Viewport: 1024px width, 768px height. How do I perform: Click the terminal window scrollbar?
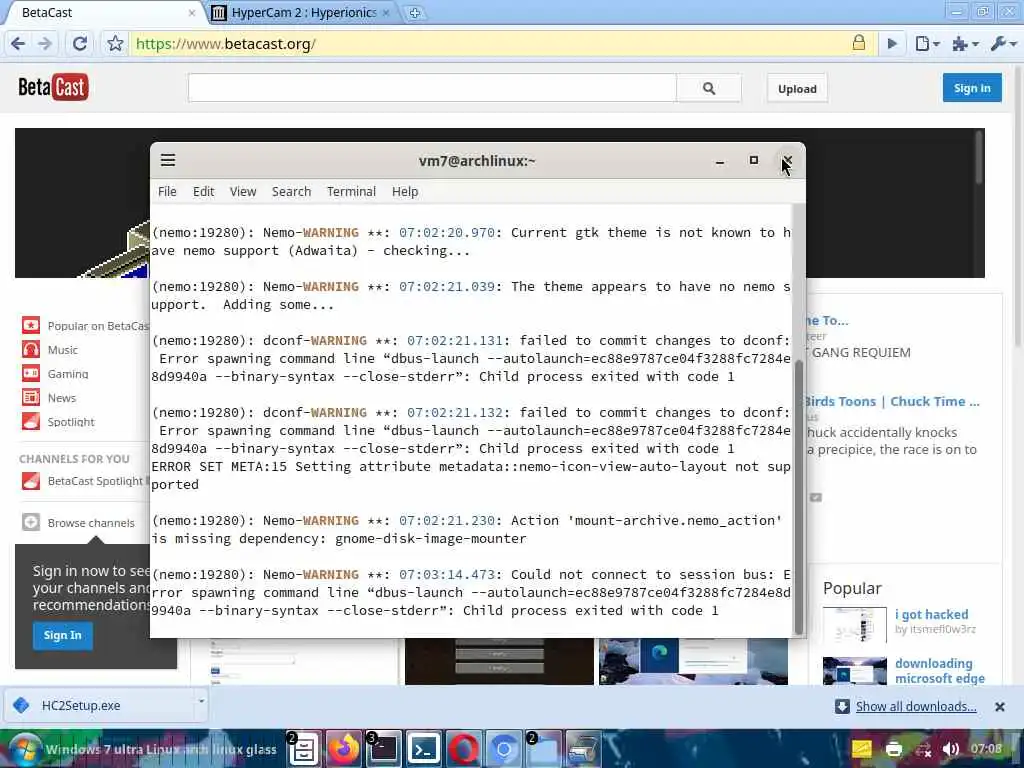798,496
